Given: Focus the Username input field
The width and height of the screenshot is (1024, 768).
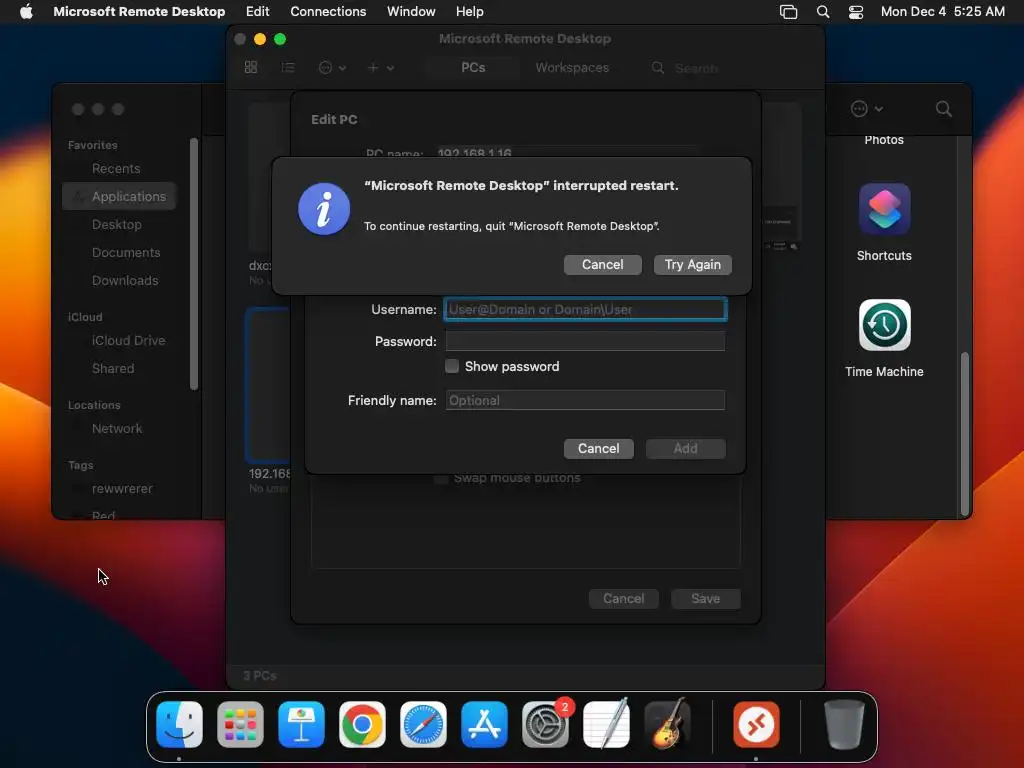Looking at the screenshot, I should 585,310.
